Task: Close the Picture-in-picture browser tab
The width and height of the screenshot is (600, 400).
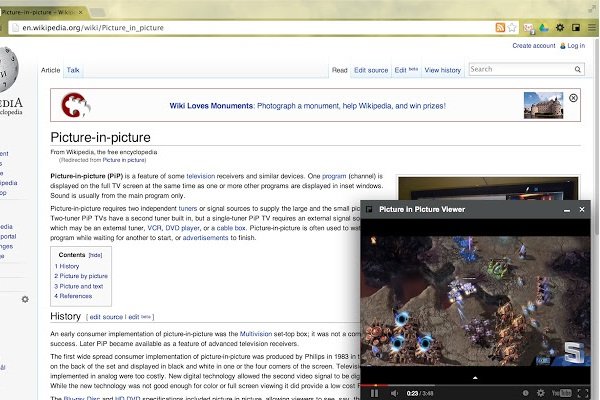Action: (81, 12)
